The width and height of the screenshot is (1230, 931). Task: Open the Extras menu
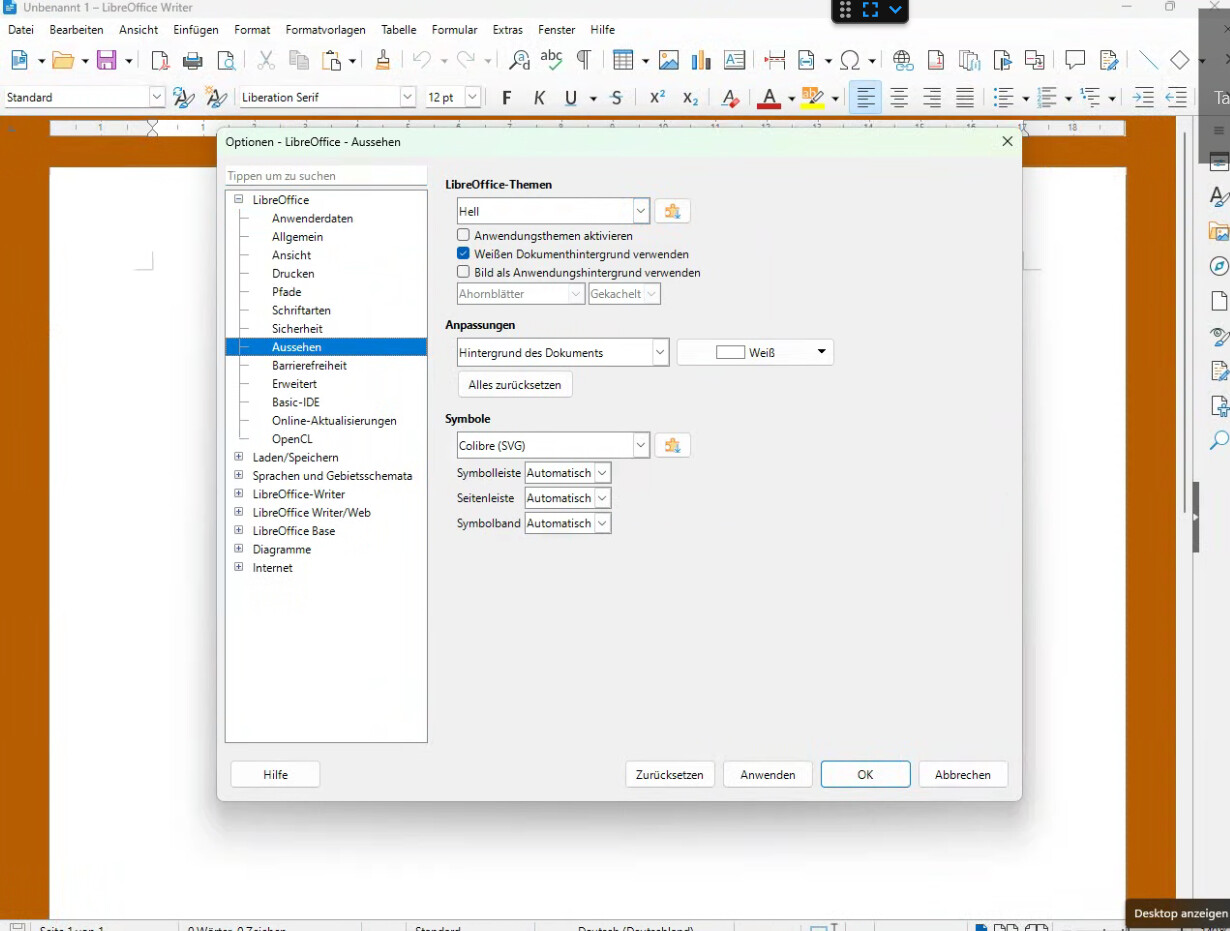coord(507,30)
